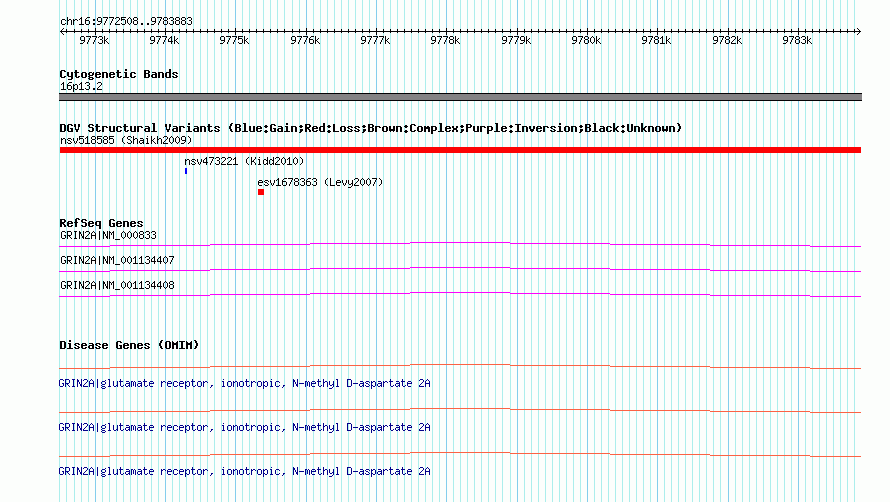This screenshot has width=890, height=502.
Task: Click the GRIN2A|NM_000833 transcript label
Action: pyautogui.click(x=108, y=235)
